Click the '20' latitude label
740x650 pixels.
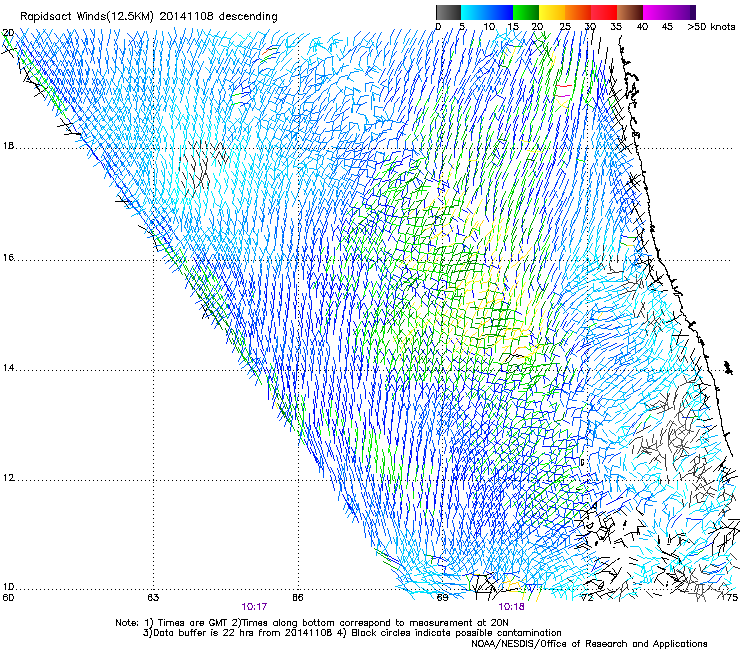click(x=8, y=33)
